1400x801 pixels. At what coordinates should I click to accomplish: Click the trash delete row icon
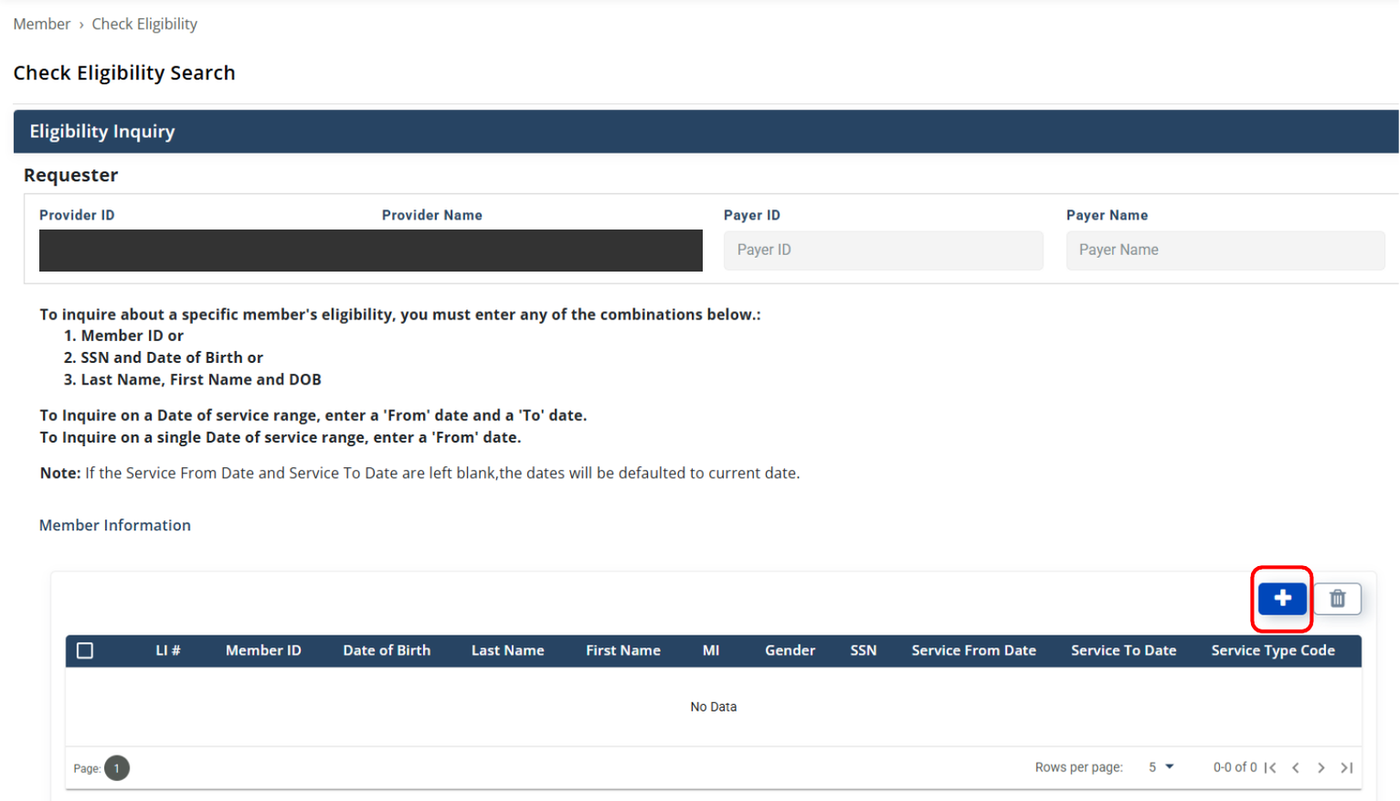pyautogui.click(x=1337, y=598)
